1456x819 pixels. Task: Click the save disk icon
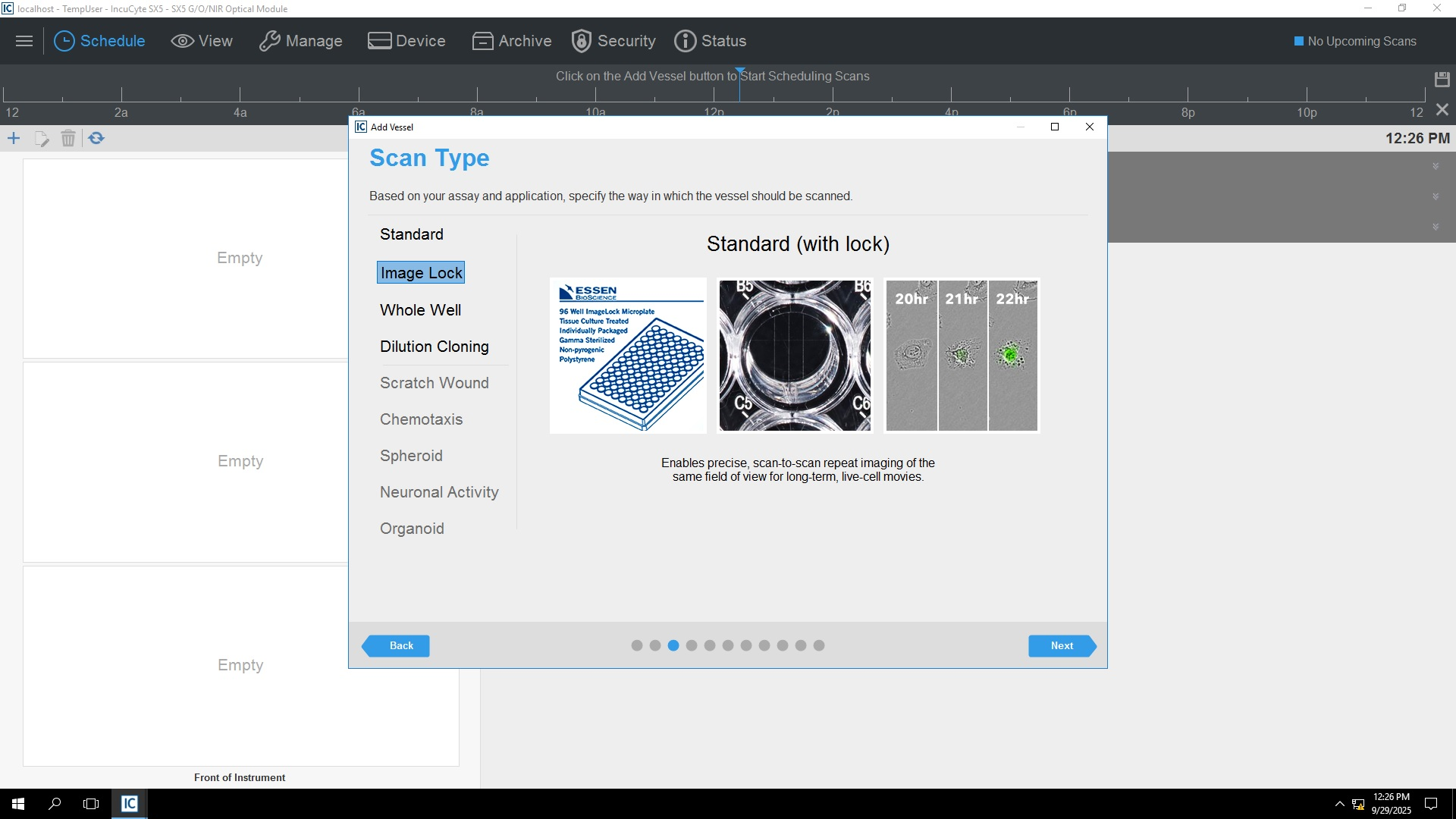(x=1442, y=79)
